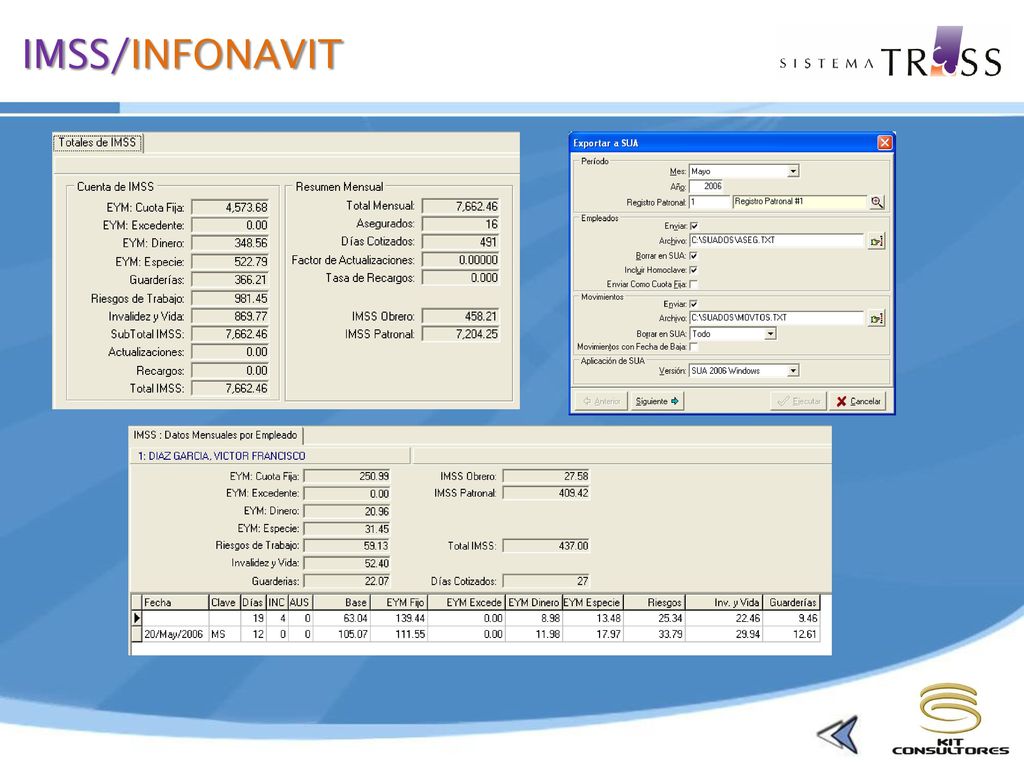Click the Siguiente button
The image size is (1024, 768).
coord(657,401)
